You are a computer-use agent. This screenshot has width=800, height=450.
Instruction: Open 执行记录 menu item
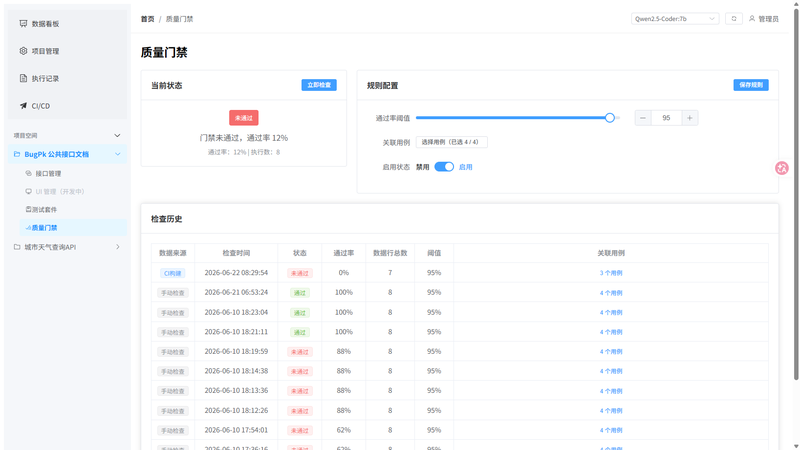coord(67,78)
